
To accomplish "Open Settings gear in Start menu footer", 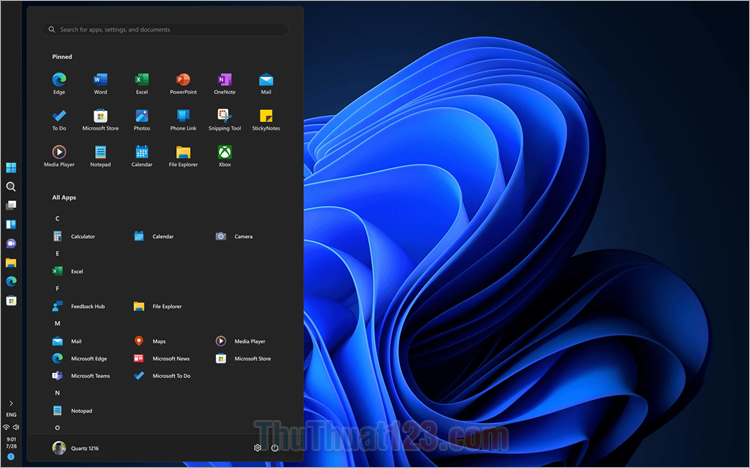I will (257, 448).
